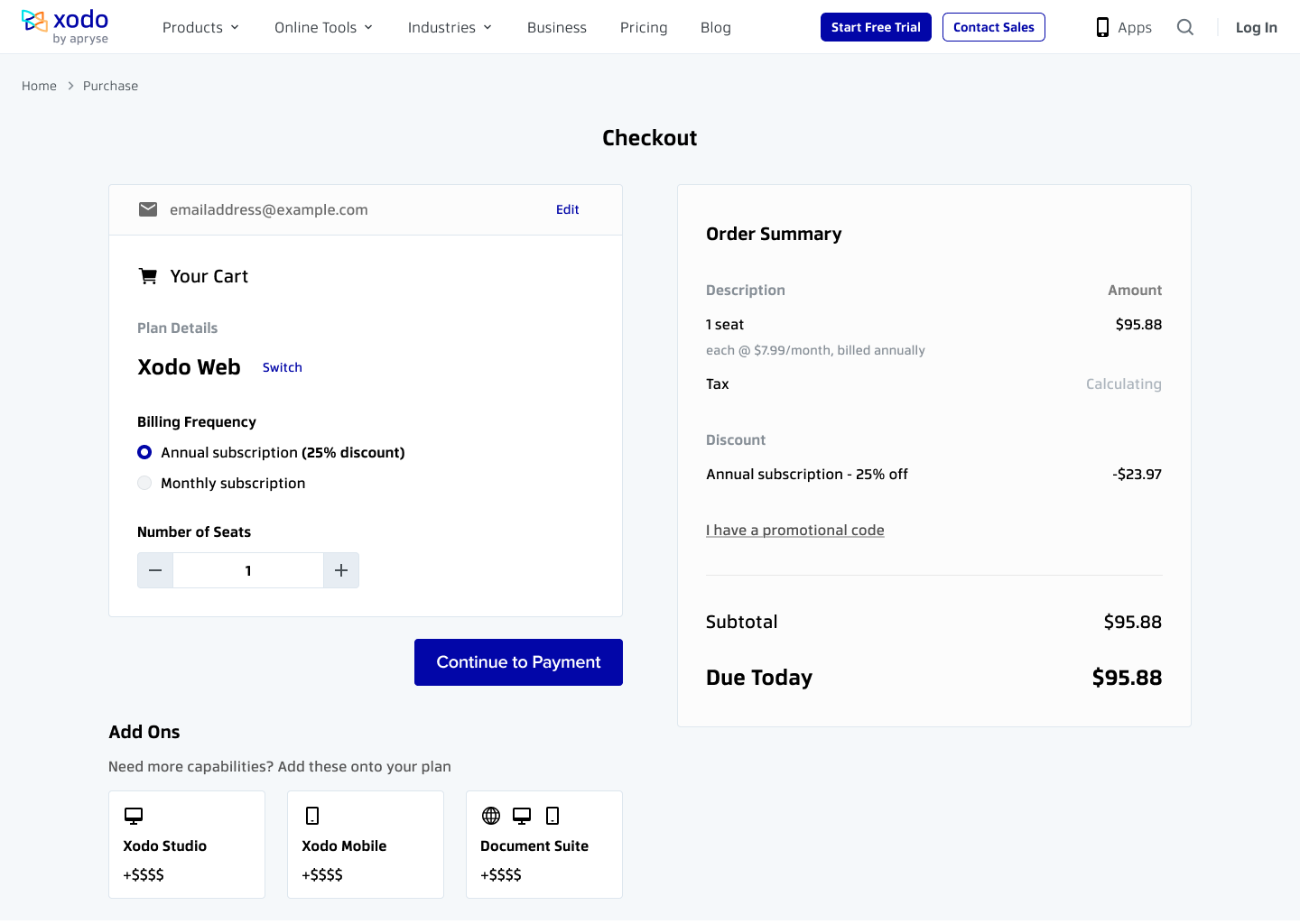The image size is (1300, 924).
Task: Click the mobile phone Apps icon
Action: tap(1102, 27)
